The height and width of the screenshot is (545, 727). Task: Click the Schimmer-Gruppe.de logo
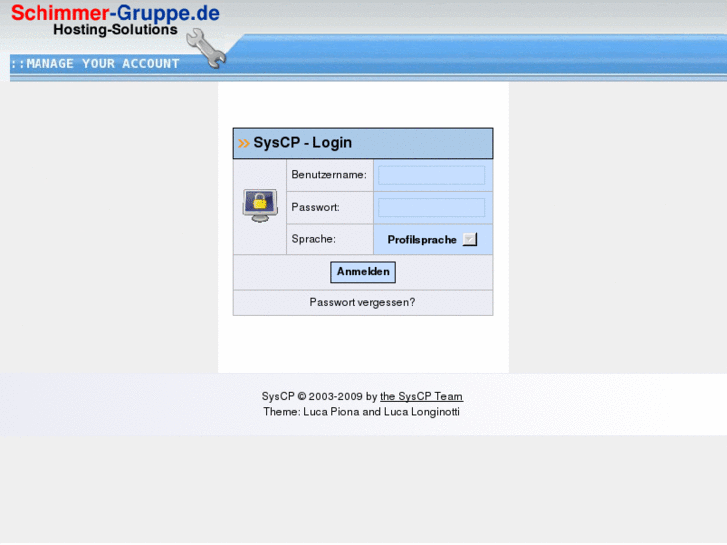(x=115, y=13)
